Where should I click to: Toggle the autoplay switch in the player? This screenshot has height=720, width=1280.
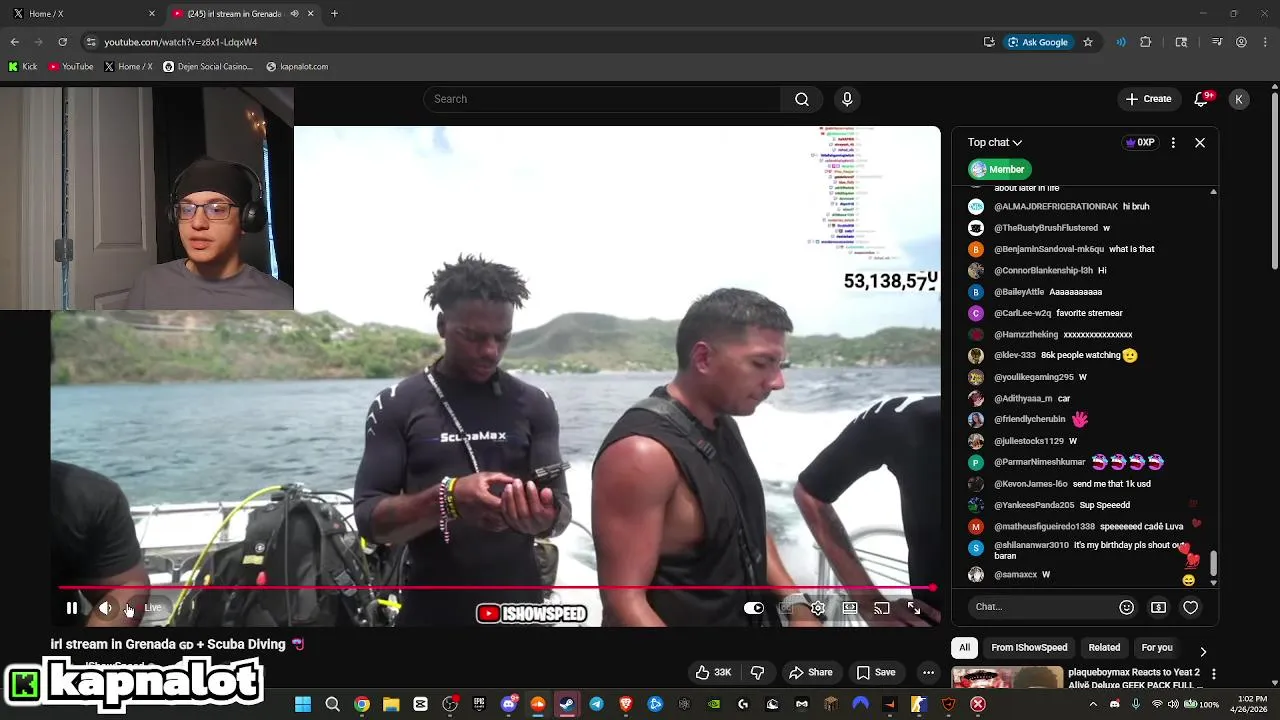coord(754,608)
